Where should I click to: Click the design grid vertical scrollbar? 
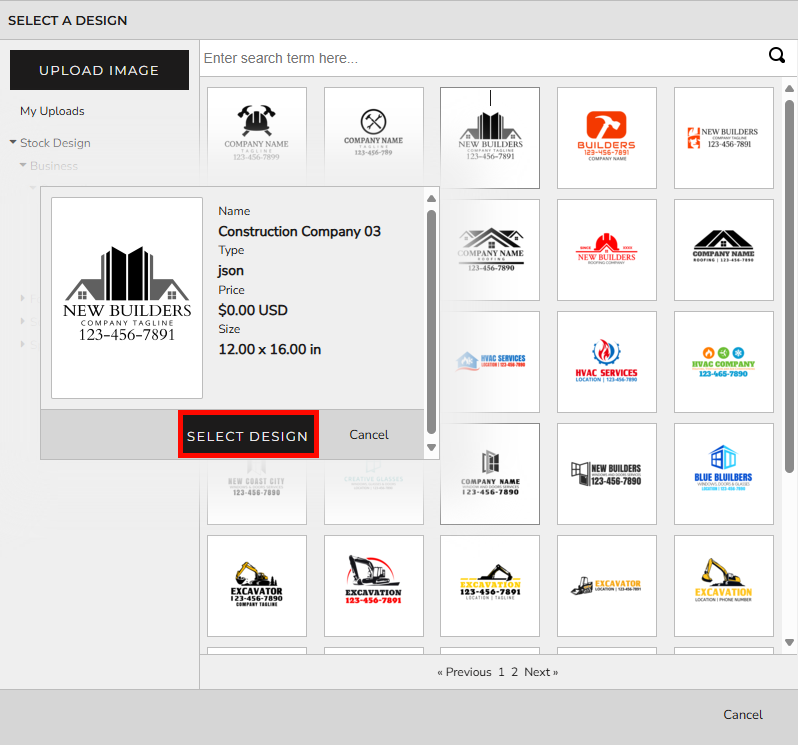[789, 300]
